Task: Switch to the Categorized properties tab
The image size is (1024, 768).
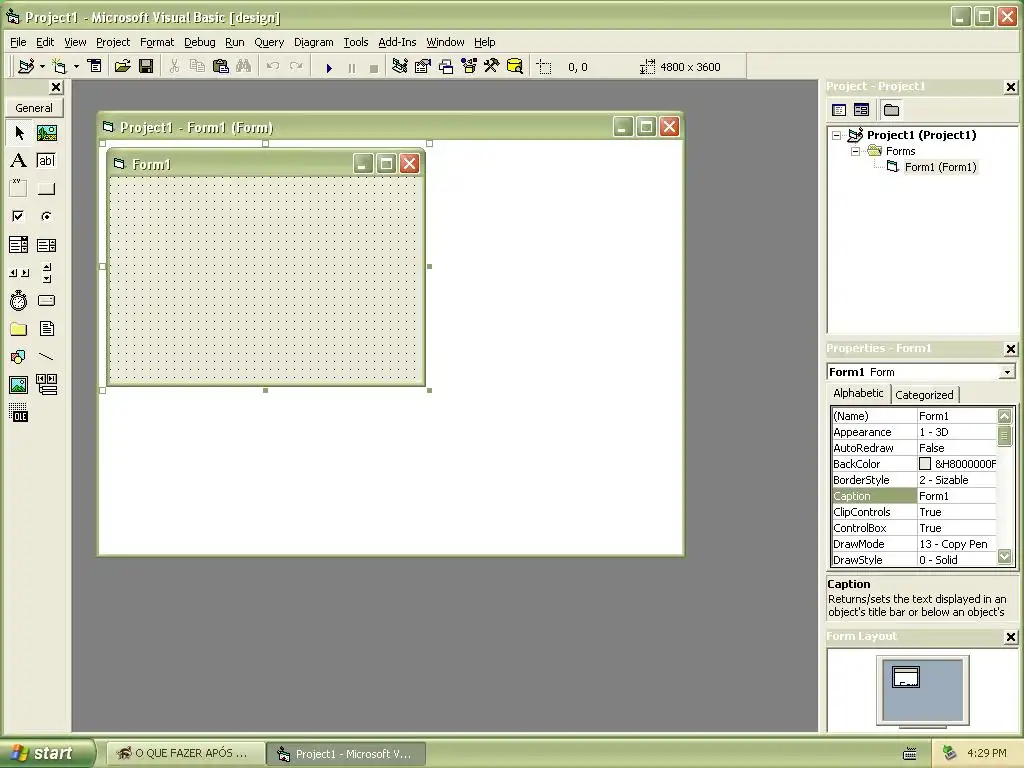Action: click(924, 394)
